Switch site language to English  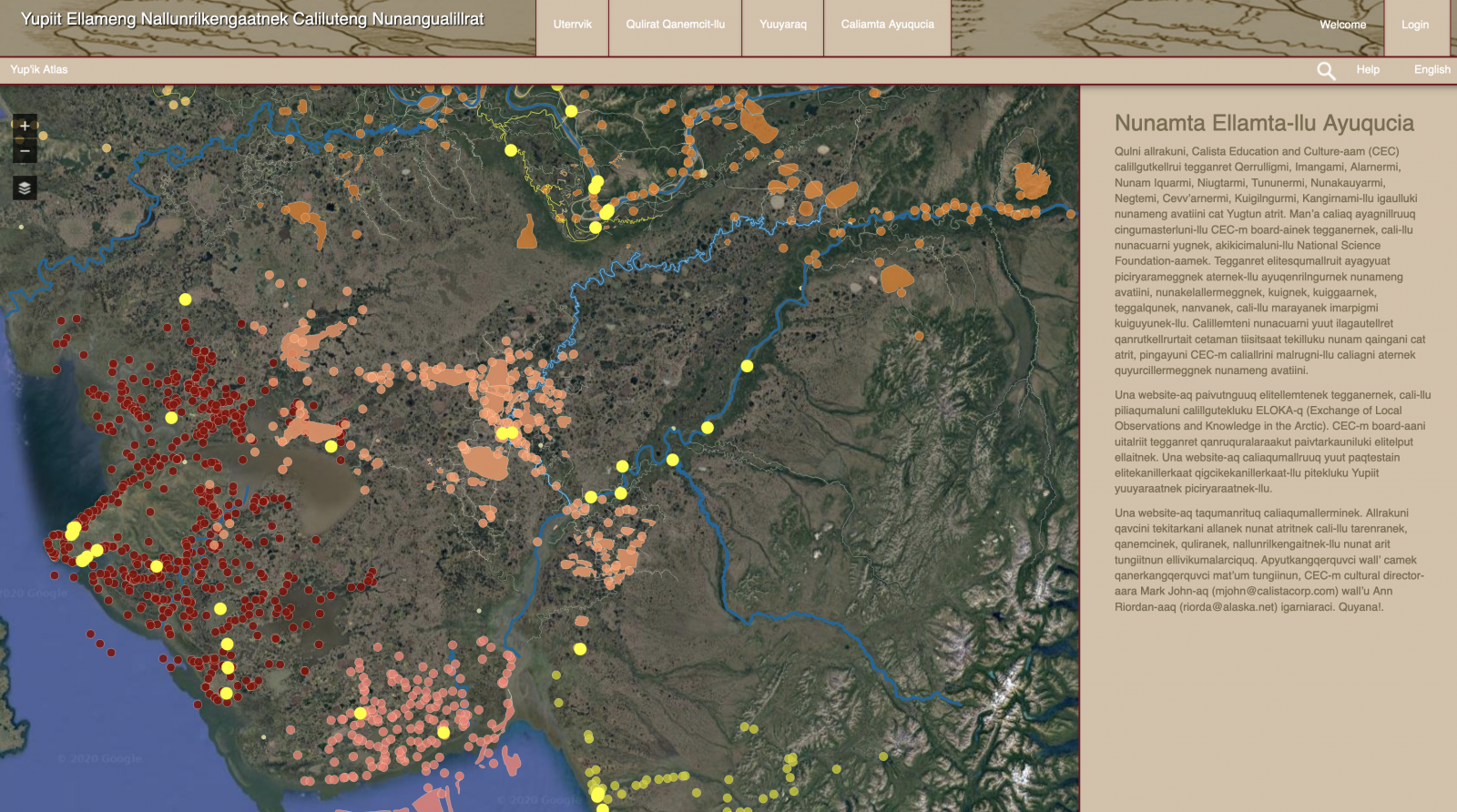coord(1432,70)
